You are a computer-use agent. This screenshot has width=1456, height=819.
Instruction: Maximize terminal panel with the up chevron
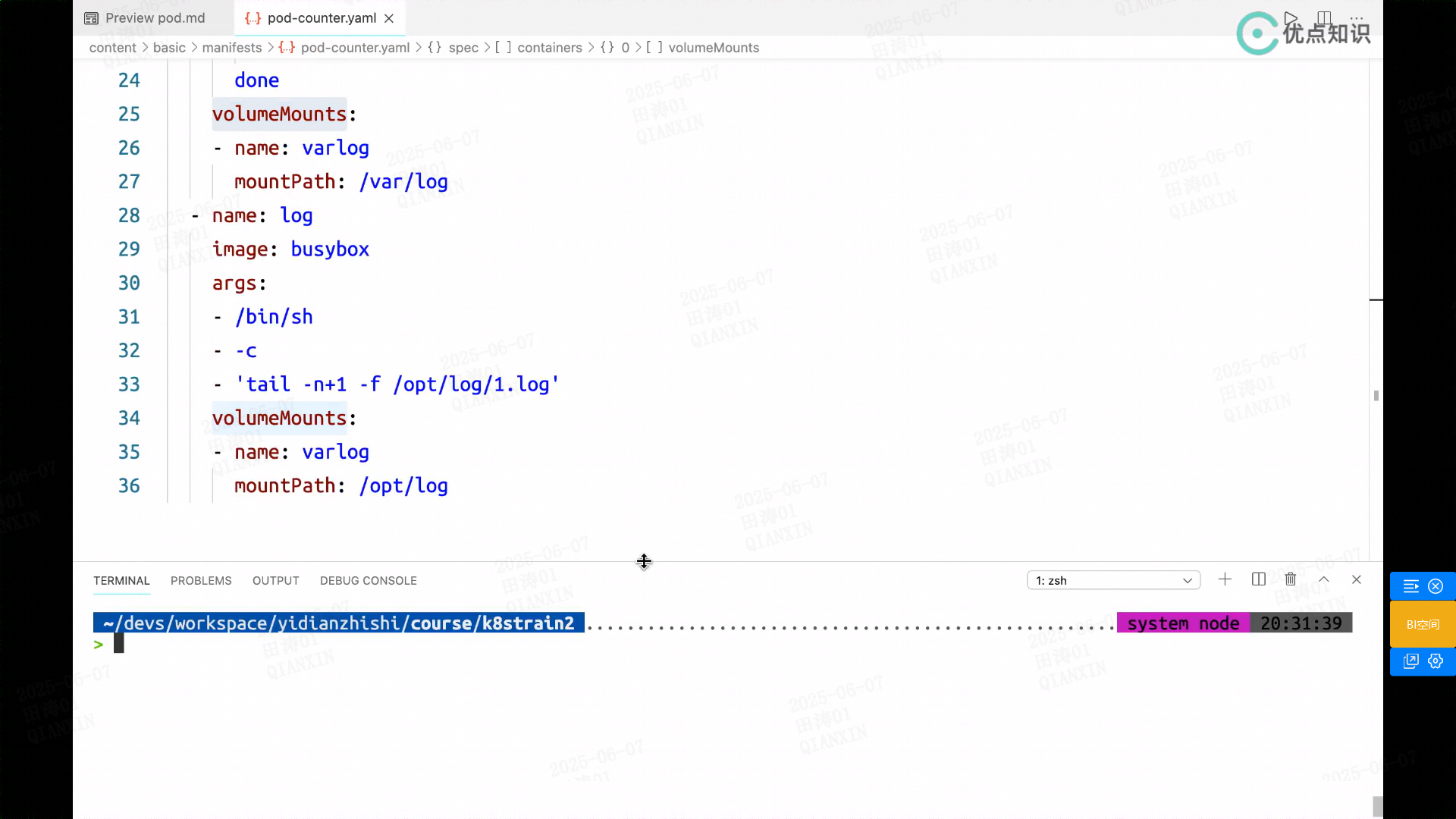[1324, 579]
